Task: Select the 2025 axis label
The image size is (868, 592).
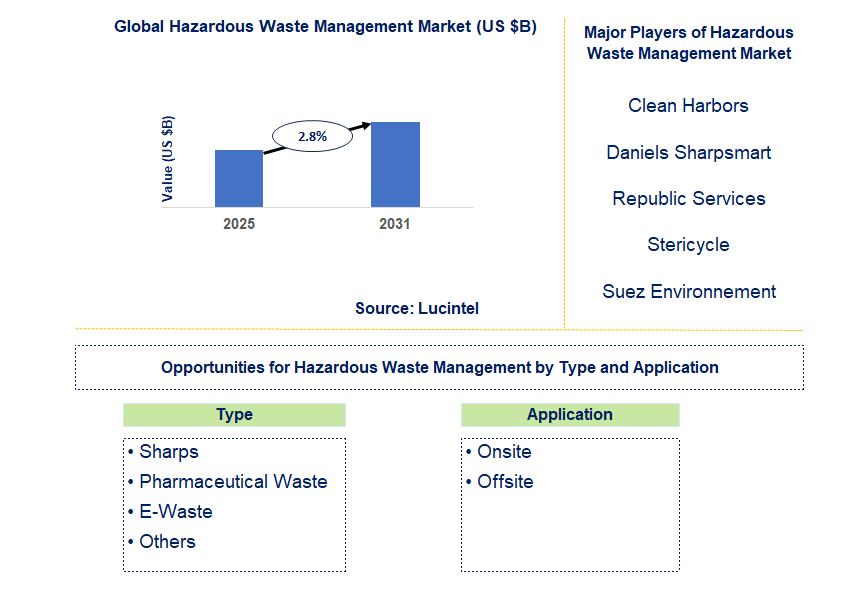Action: tap(239, 224)
